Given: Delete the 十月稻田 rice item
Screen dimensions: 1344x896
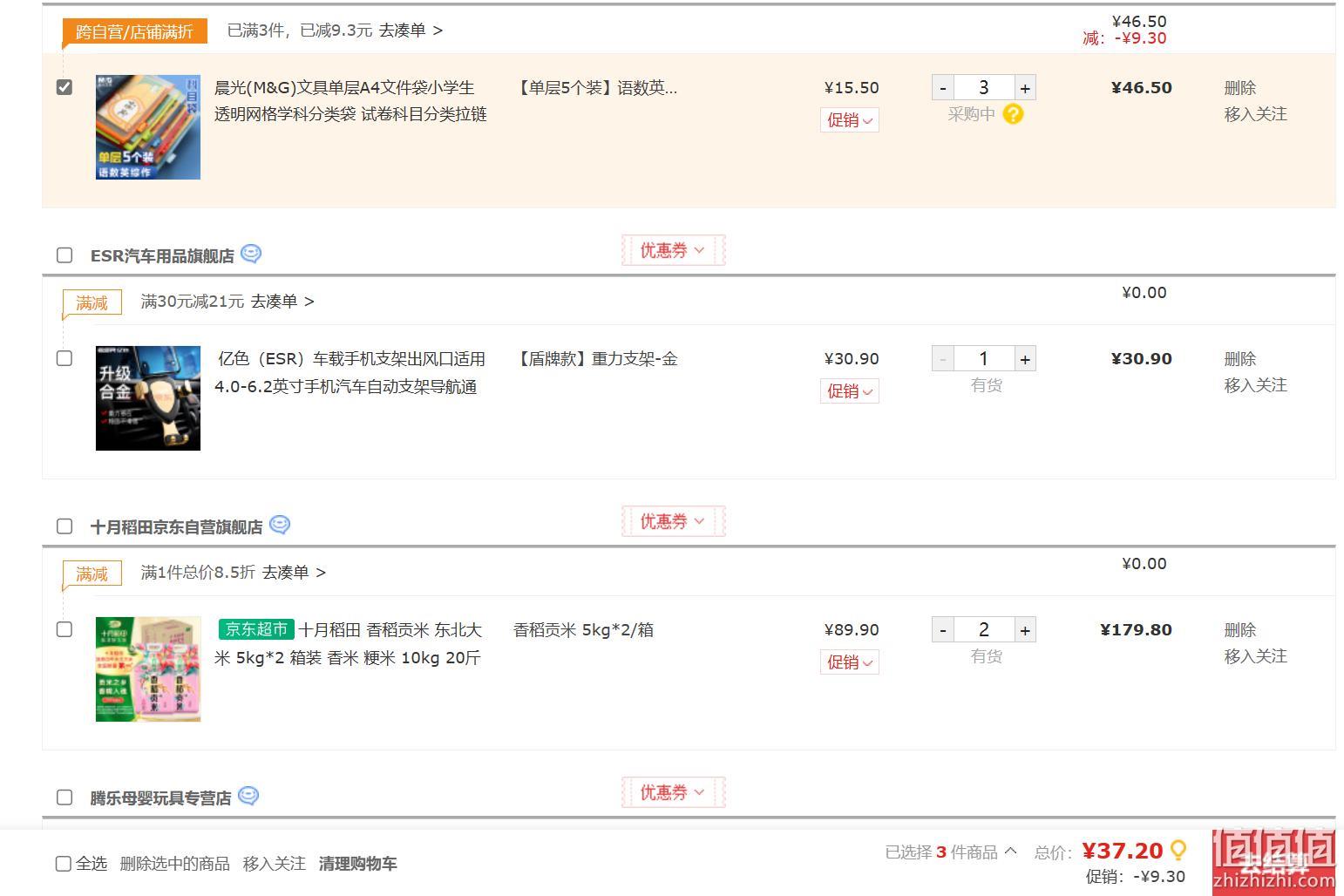Looking at the screenshot, I should tap(1239, 630).
